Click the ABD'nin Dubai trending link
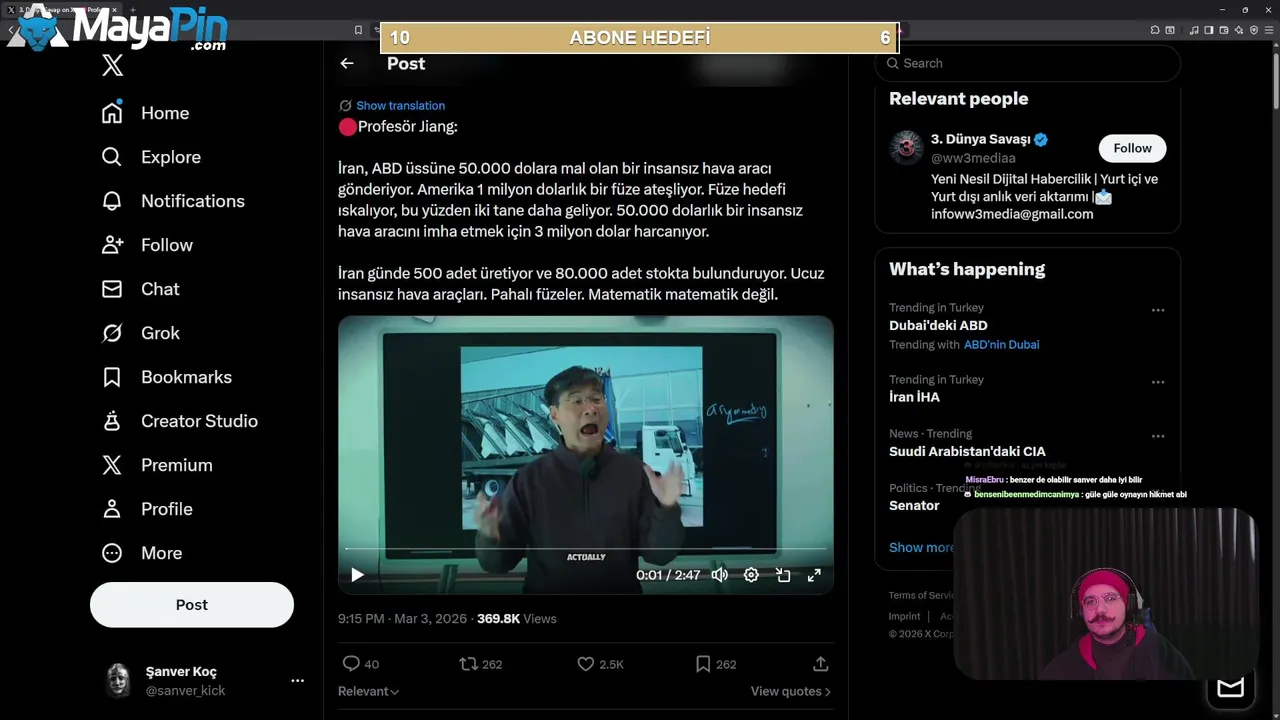The height and width of the screenshot is (720, 1280). pyautogui.click(x=1001, y=344)
